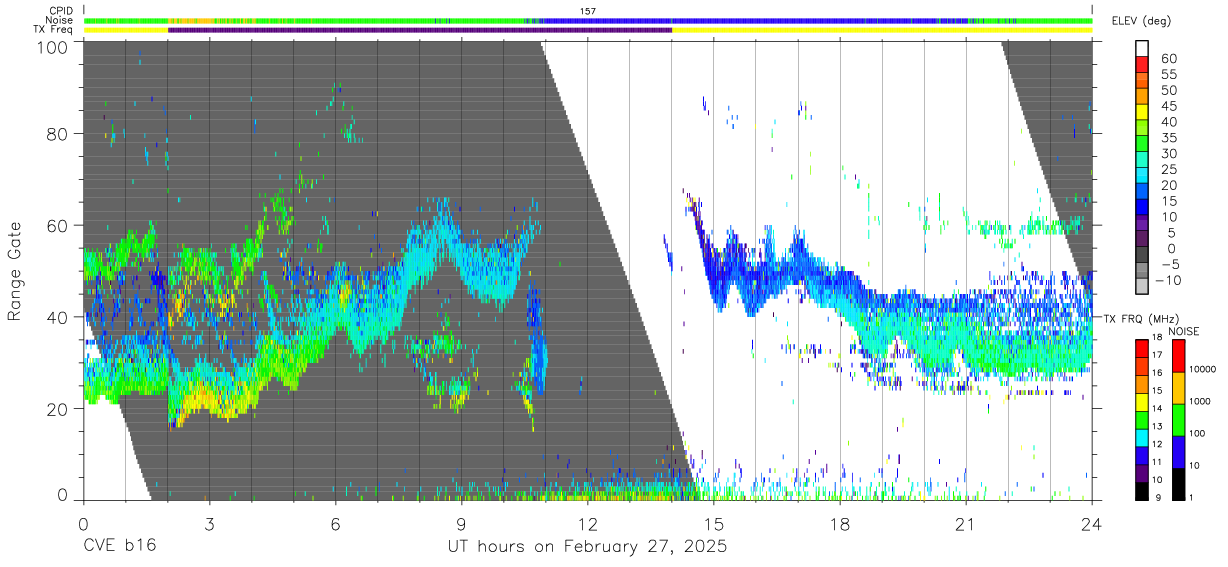This screenshot has height=567, width=1228.
Task: Click the '12' tick on TX FRQ colorbar
Action: pos(1158,443)
